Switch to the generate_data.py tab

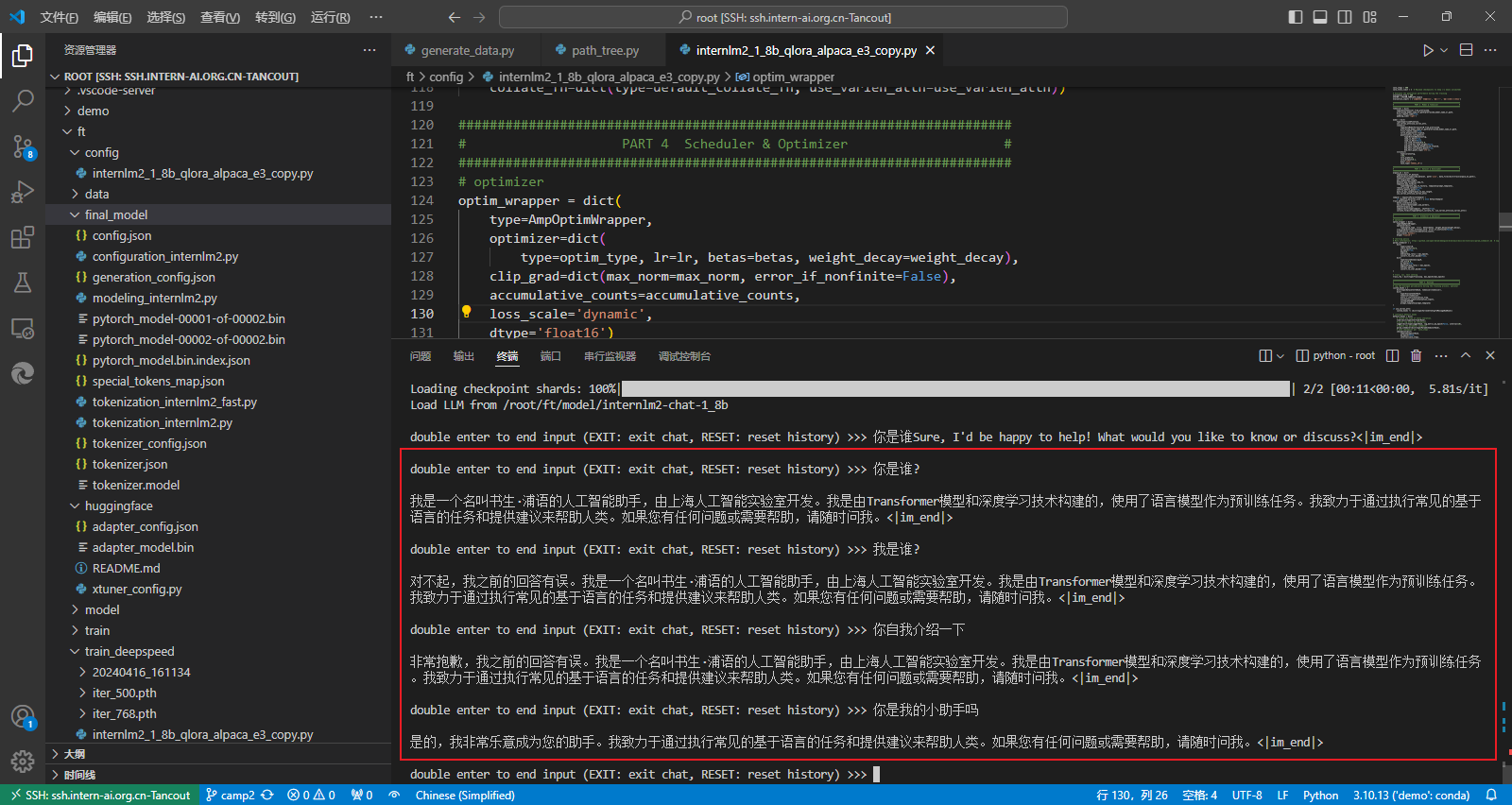click(x=467, y=50)
